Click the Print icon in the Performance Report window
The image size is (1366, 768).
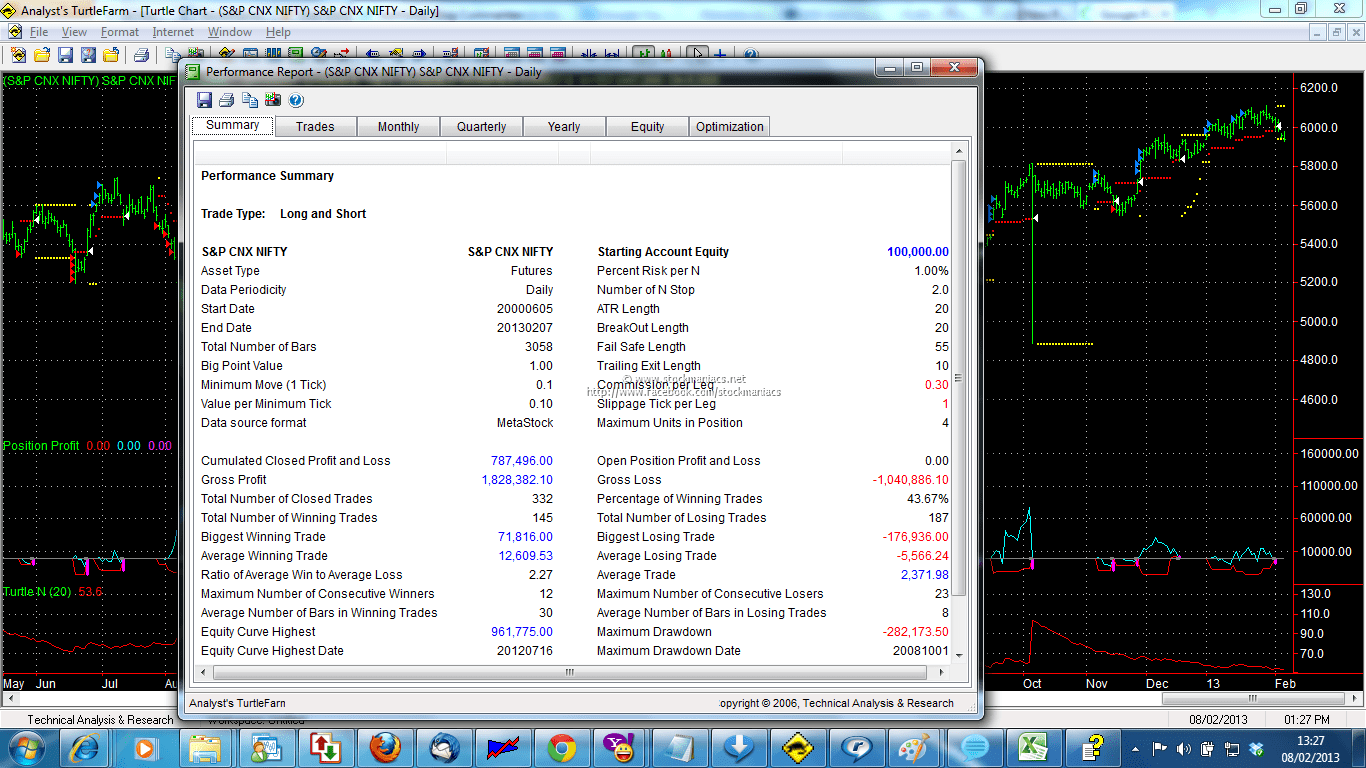point(226,99)
